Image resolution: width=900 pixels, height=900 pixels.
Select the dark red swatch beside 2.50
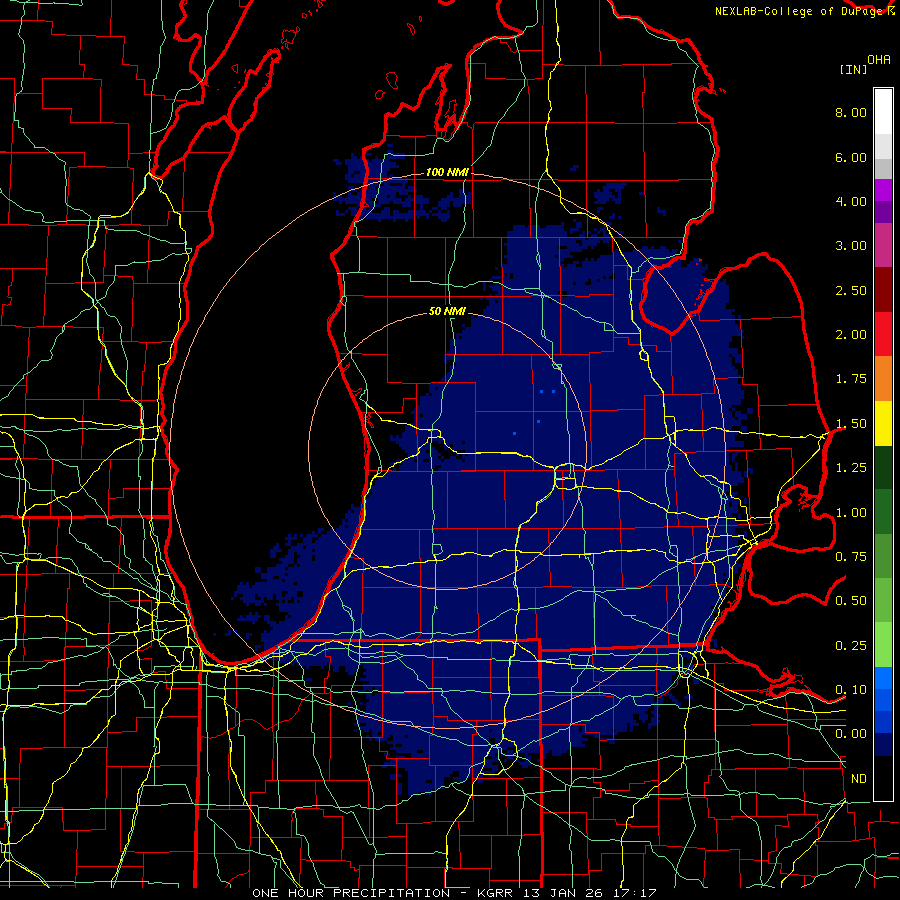(x=883, y=290)
